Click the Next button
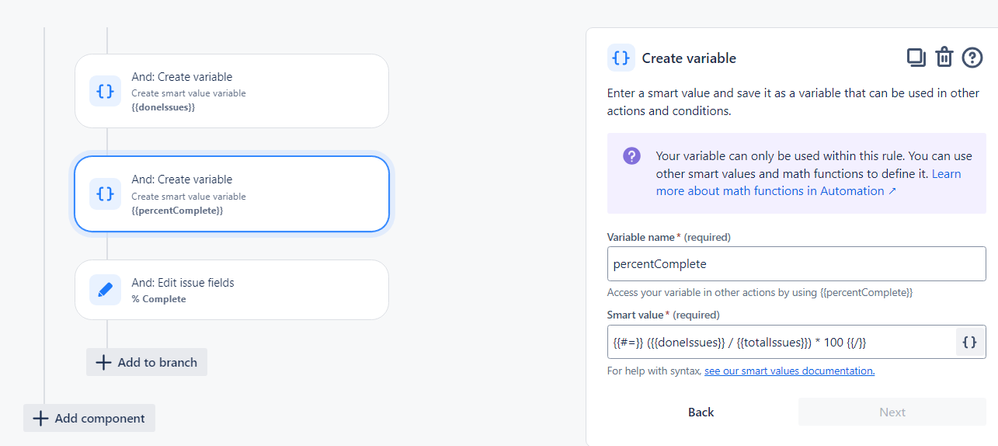The width and height of the screenshot is (998, 446). point(892,412)
